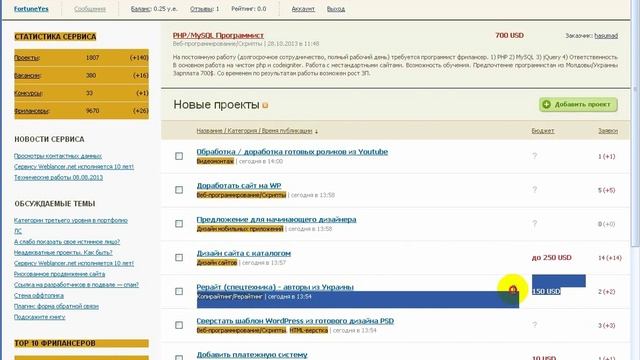Click the RSS icon beside Новые проекты
This screenshot has width=640, height=360.
[x=265, y=106]
